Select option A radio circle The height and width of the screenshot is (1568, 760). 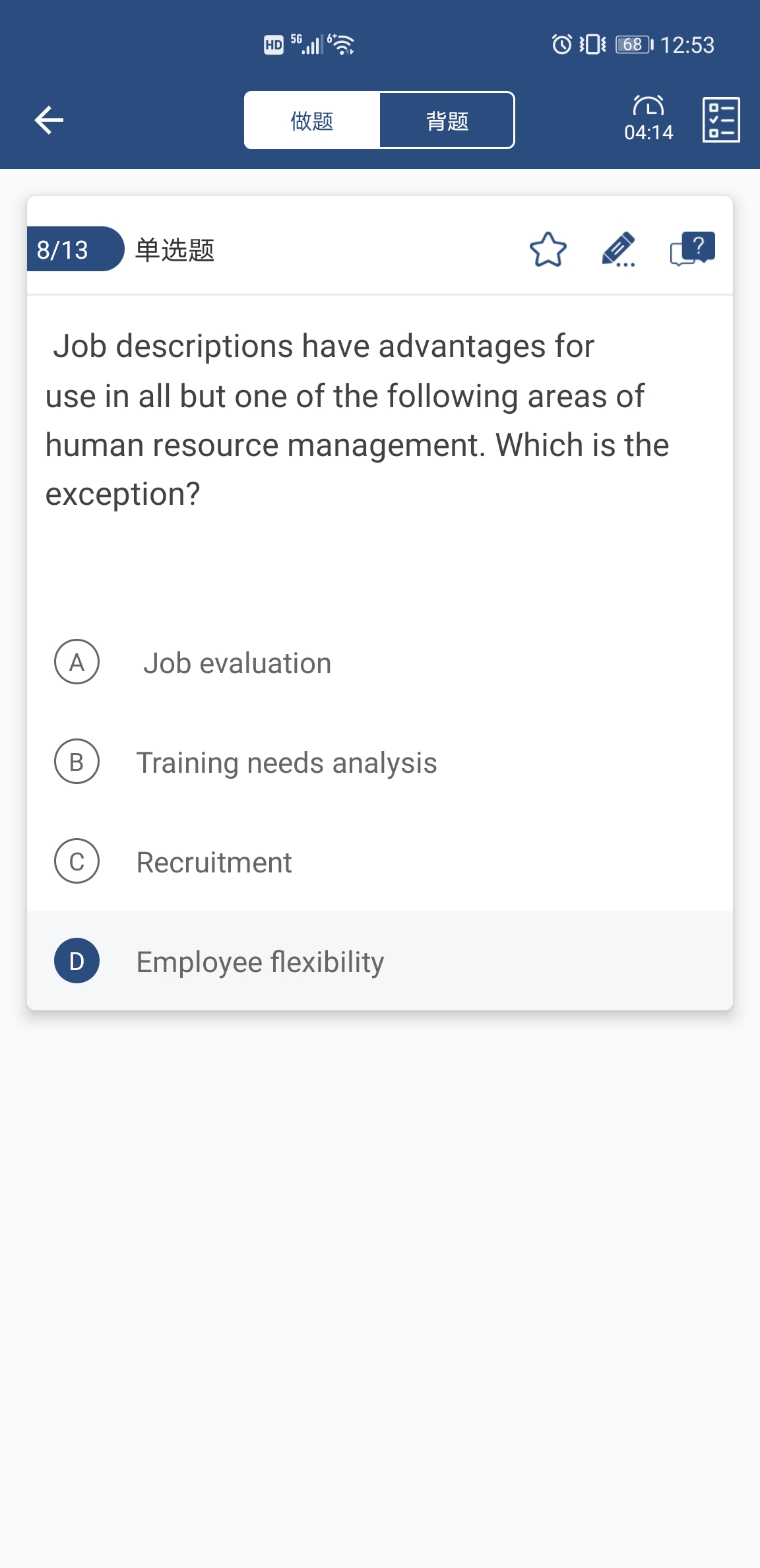point(77,662)
